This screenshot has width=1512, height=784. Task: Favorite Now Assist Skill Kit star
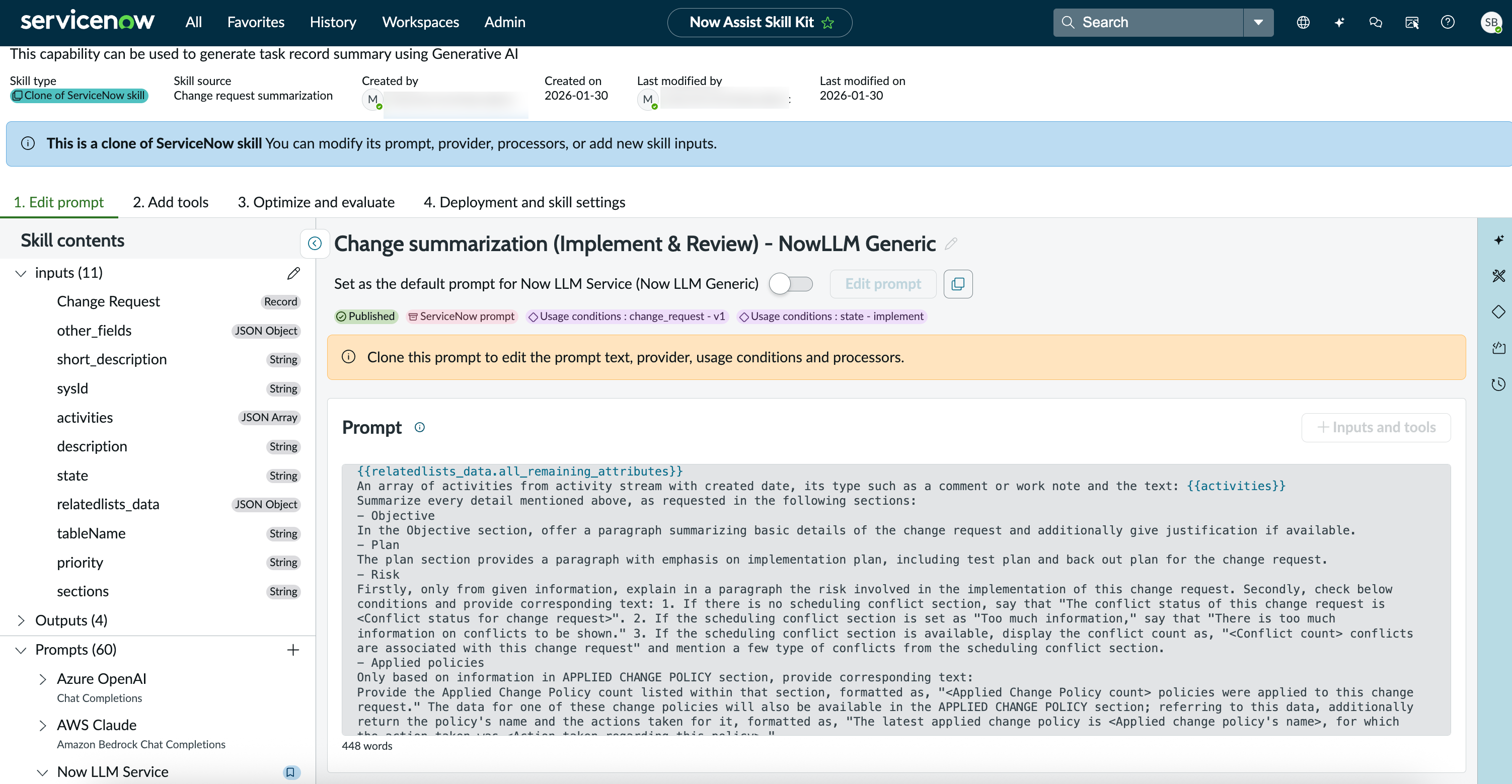click(x=827, y=23)
